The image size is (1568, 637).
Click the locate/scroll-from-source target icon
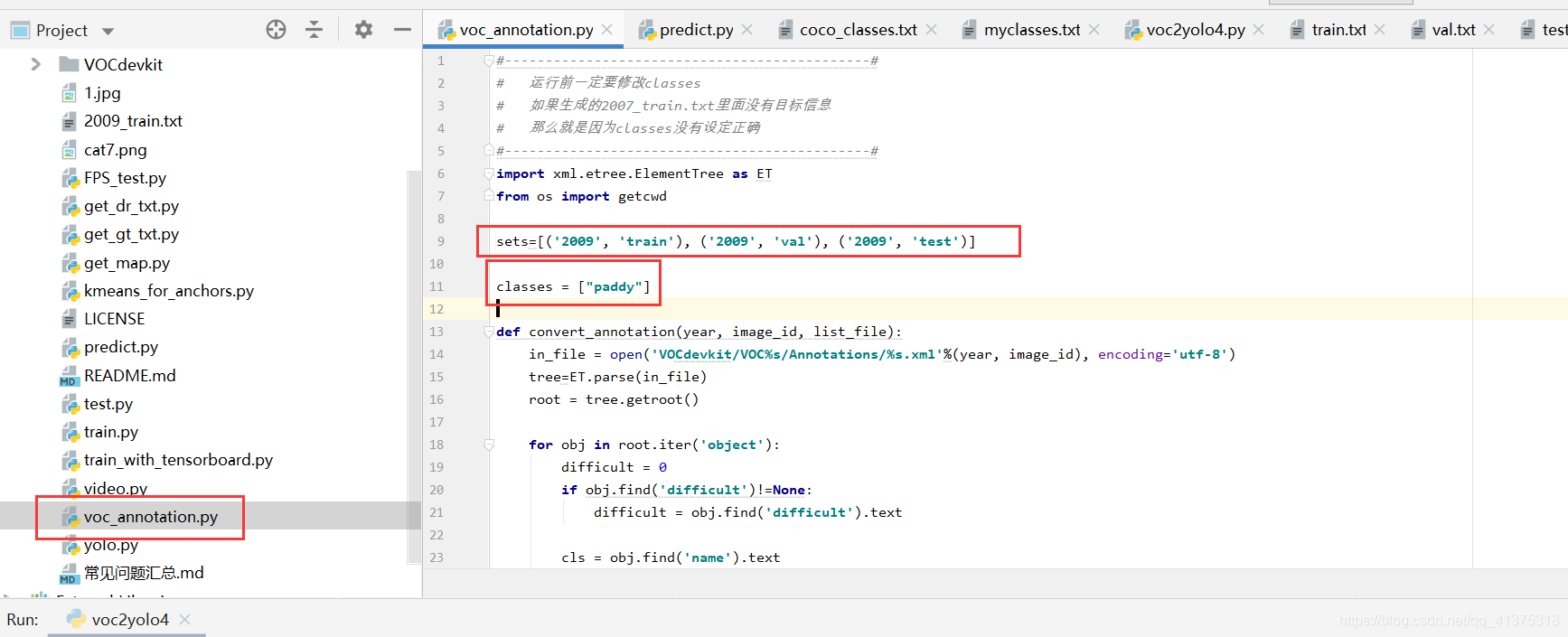(x=276, y=30)
